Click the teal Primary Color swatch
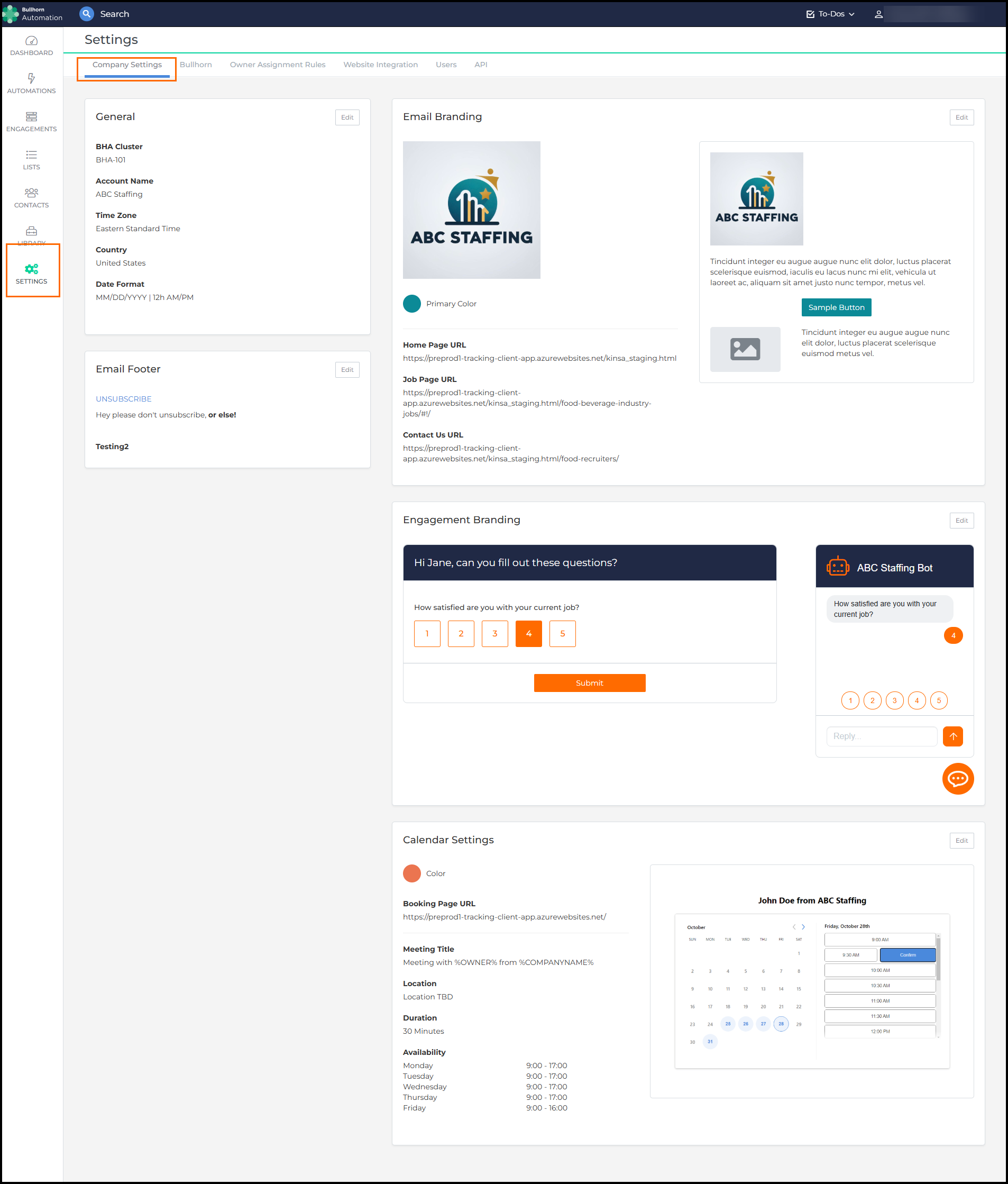This screenshot has height=1184, width=1008. point(412,304)
